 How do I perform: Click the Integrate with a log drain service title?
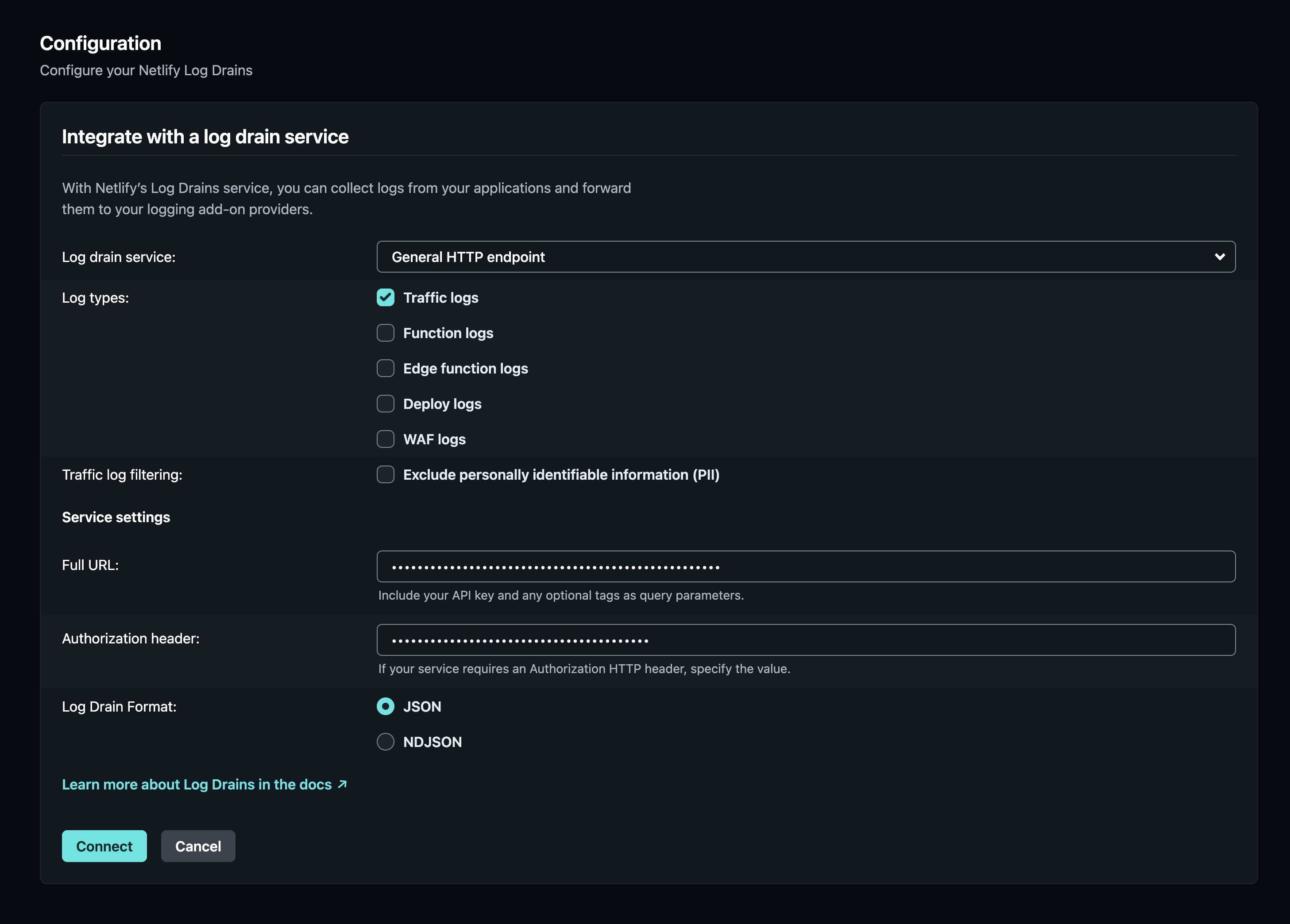tap(205, 136)
